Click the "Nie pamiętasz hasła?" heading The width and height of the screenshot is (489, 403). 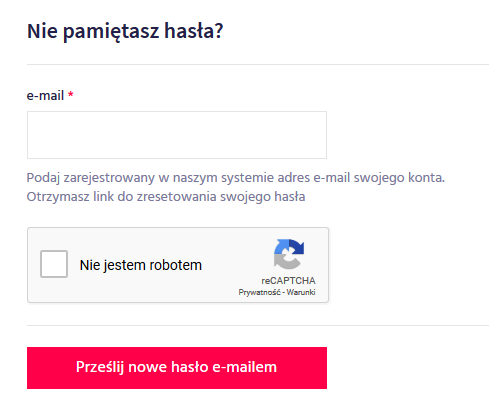point(125,31)
